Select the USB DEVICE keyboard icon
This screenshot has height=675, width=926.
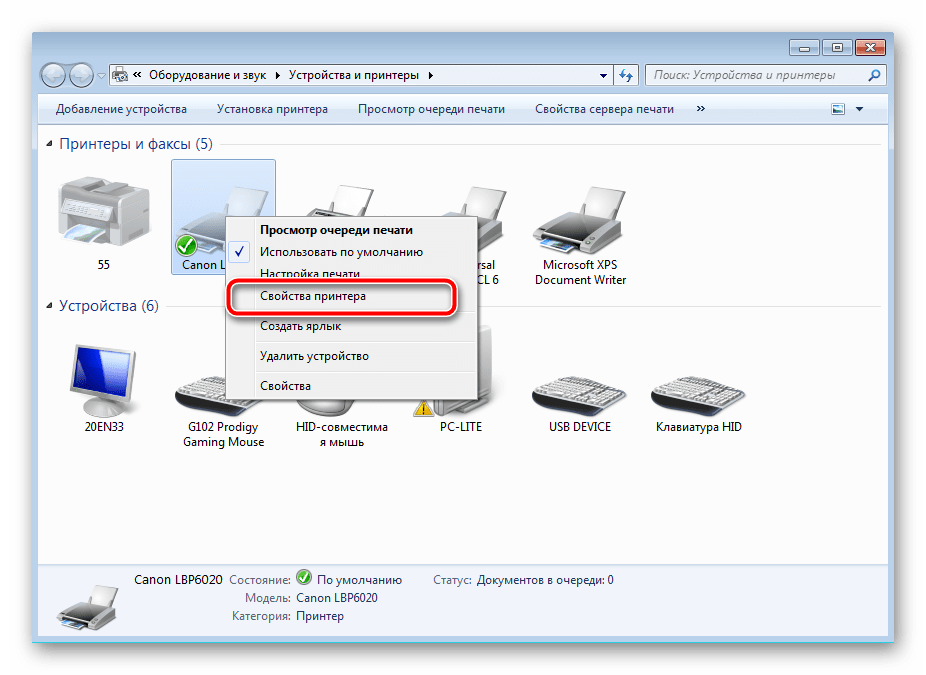click(x=579, y=394)
